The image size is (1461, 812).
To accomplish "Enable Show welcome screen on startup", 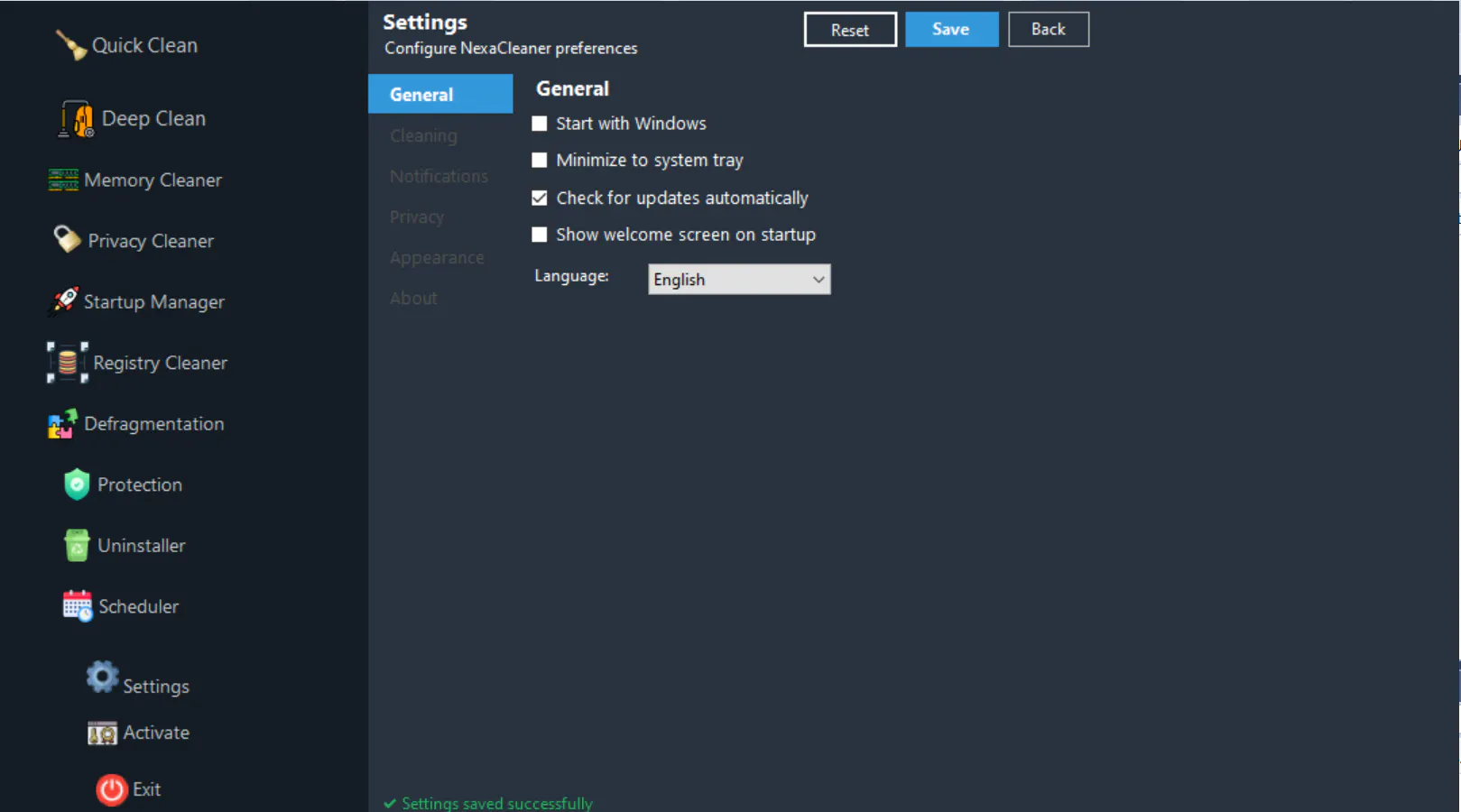I will [x=540, y=235].
